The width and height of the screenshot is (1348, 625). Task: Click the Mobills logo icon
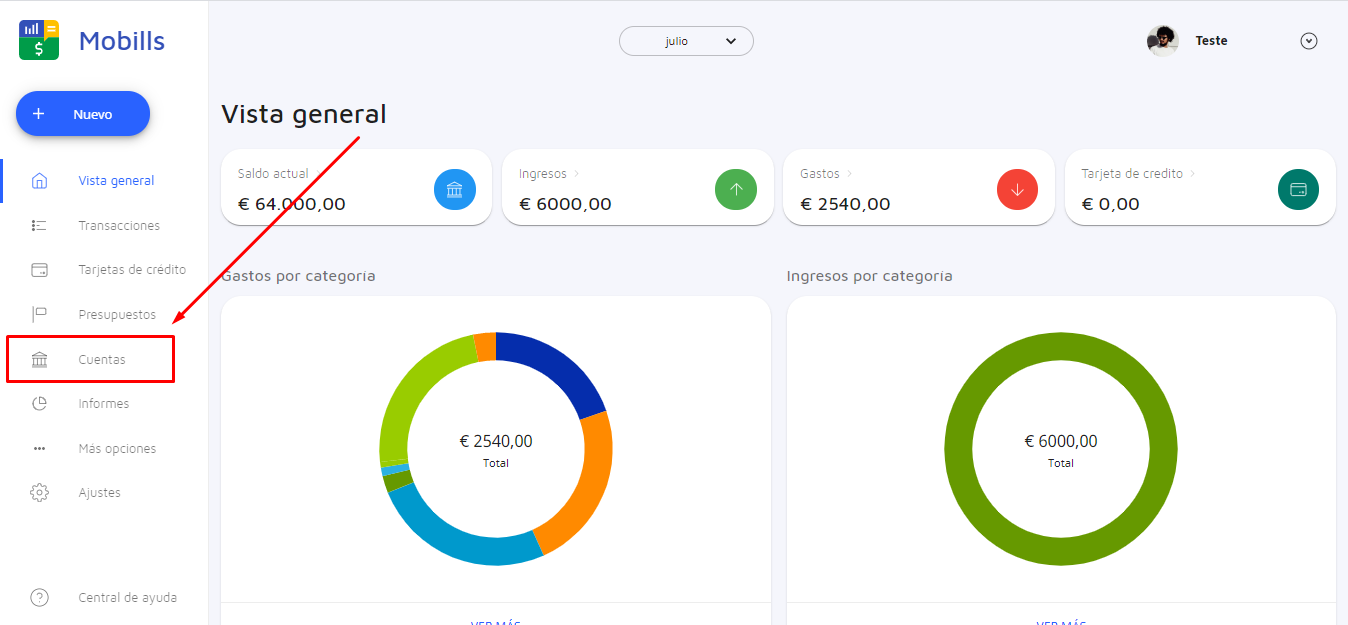click(39, 41)
